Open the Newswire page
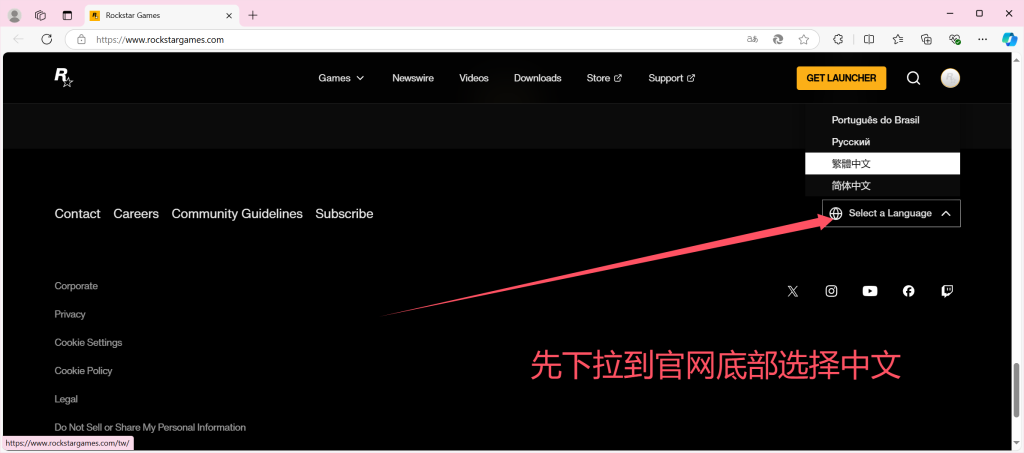The image size is (1024, 453). (413, 78)
